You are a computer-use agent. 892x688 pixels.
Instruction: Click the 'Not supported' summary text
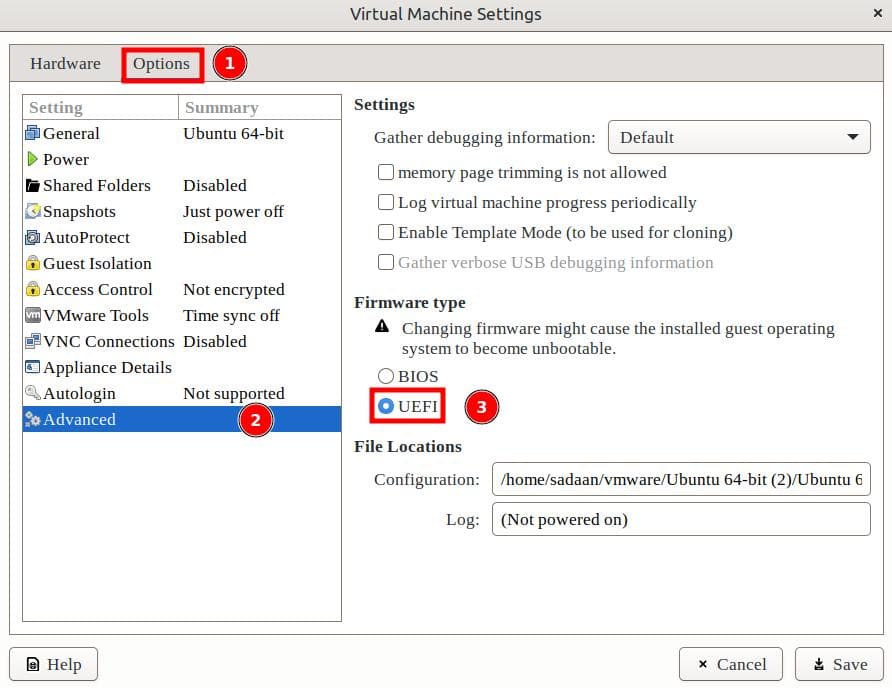point(234,394)
